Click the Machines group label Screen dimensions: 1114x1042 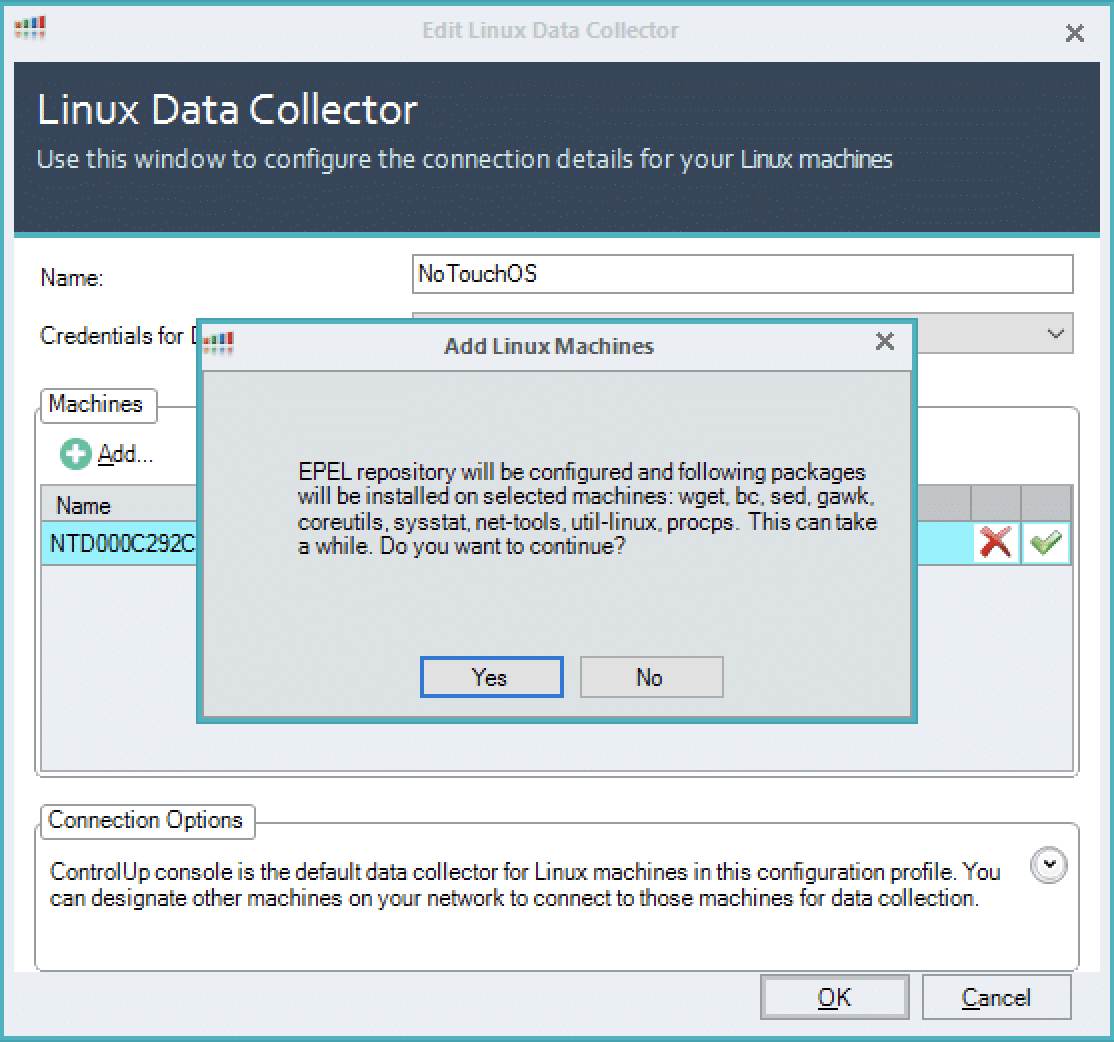pyautogui.click(x=96, y=404)
